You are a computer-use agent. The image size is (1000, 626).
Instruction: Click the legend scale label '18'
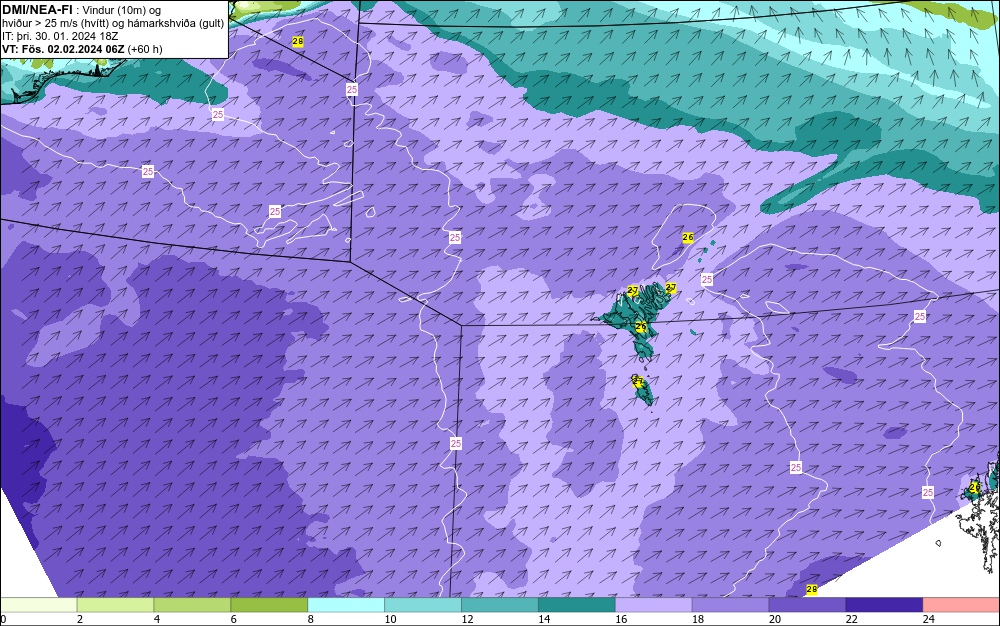pos(698,619)
